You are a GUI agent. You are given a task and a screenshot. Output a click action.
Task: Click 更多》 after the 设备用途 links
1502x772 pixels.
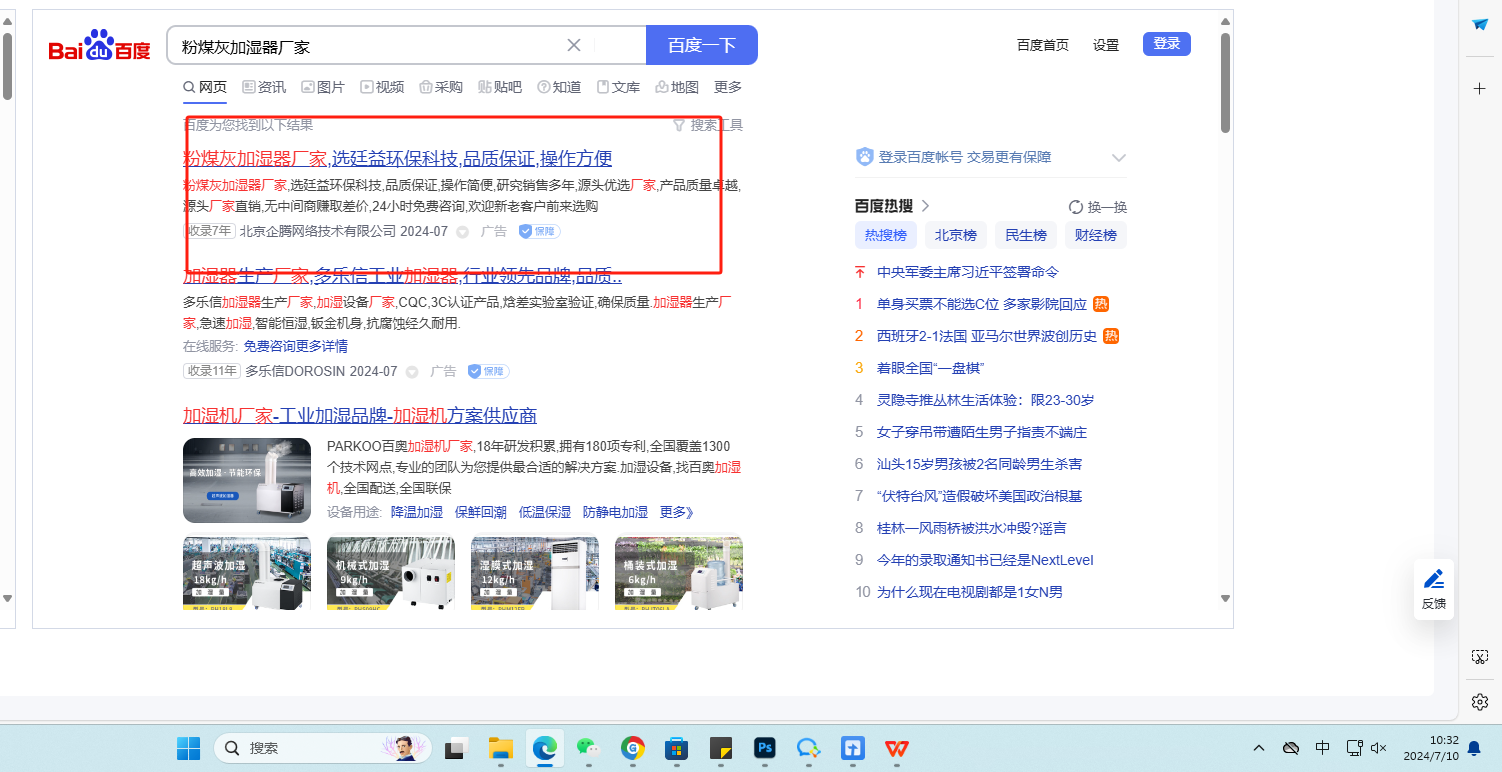tap(677, 512)
